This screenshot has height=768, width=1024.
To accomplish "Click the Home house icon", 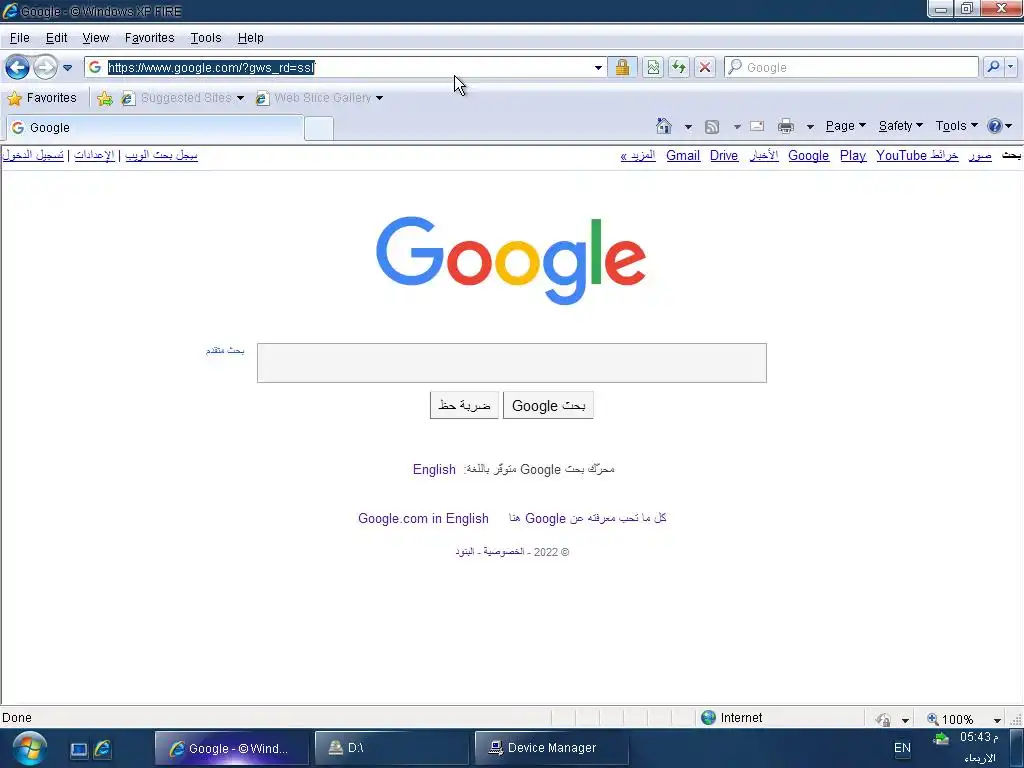I will (664, 126).
